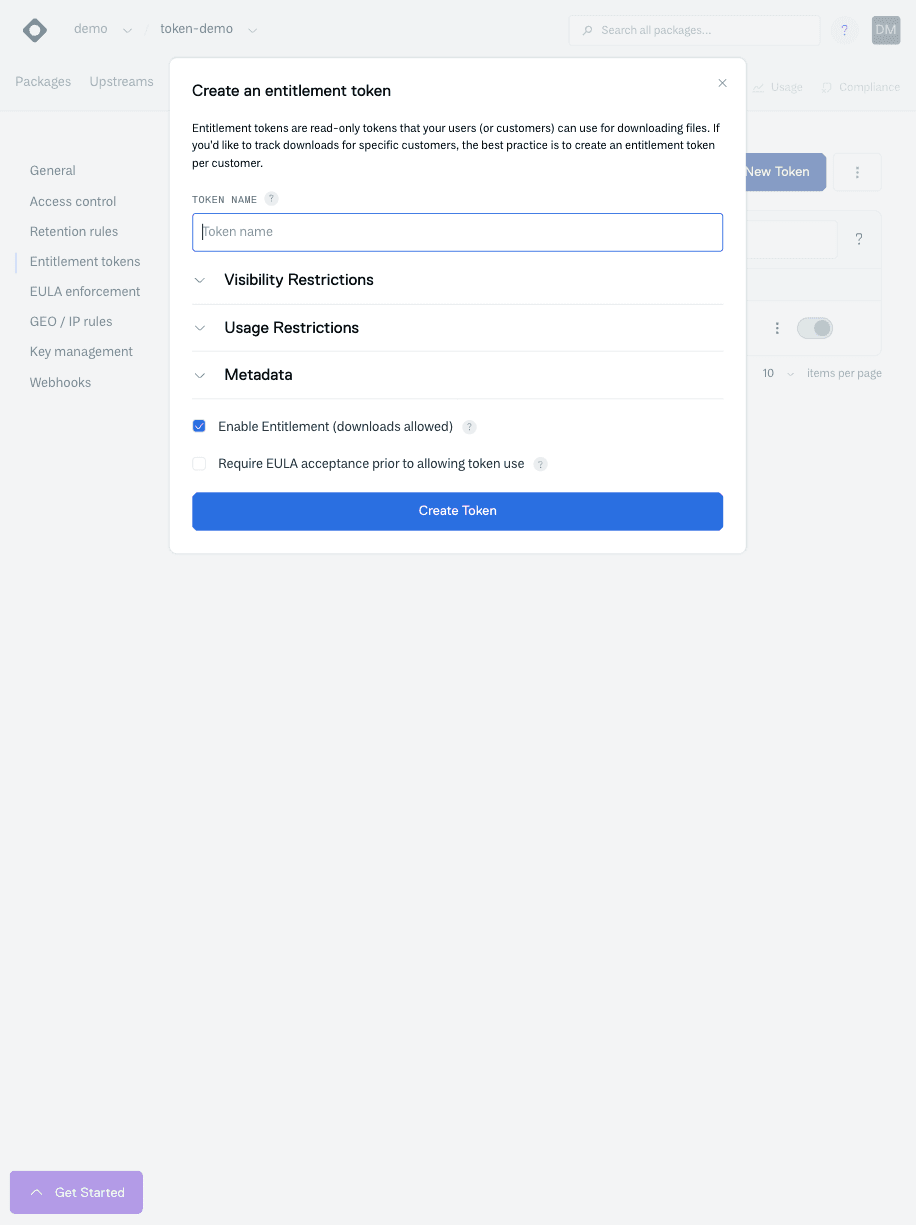Image resolution: width=916 pixels, height=1225 pixels.
Task: Flip the token status toggle switch
Action: (814, 328)
